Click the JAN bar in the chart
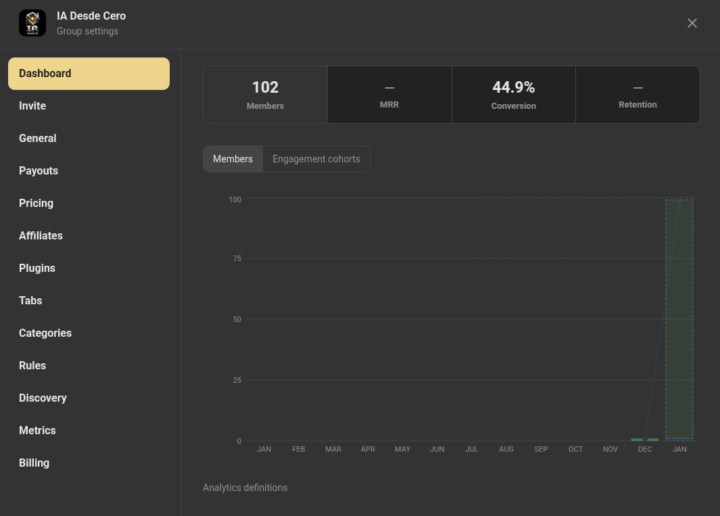 pos(679,320)
